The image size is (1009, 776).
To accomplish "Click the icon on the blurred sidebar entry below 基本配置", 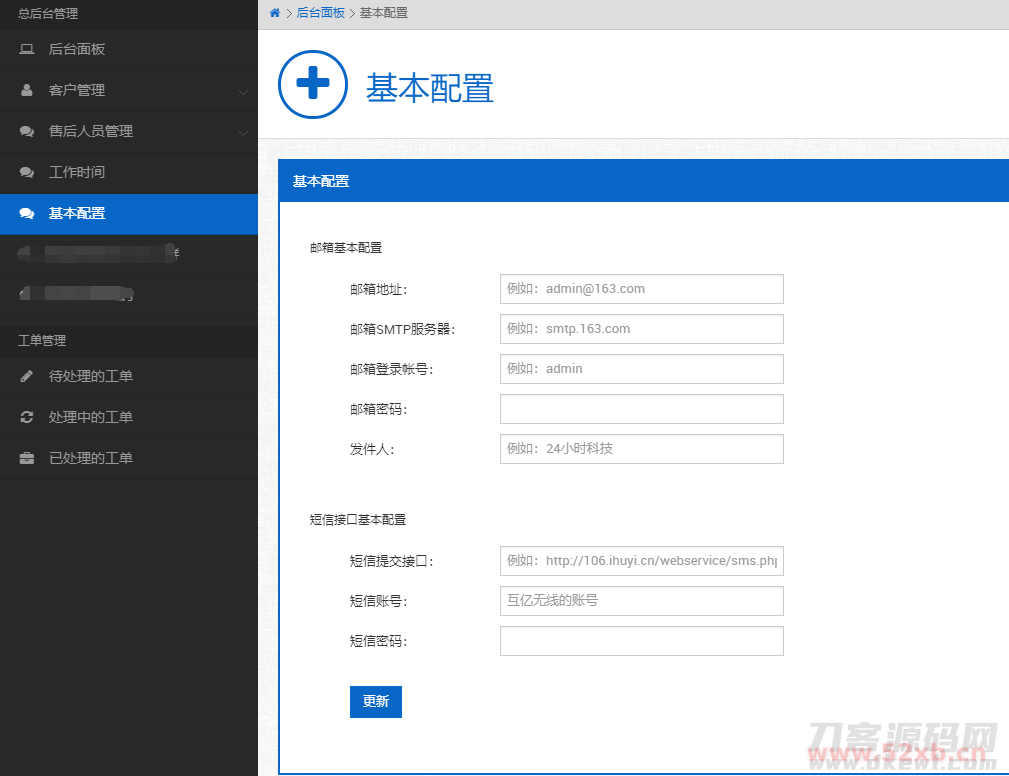I will pyautogui.click(x=24, y=254).
